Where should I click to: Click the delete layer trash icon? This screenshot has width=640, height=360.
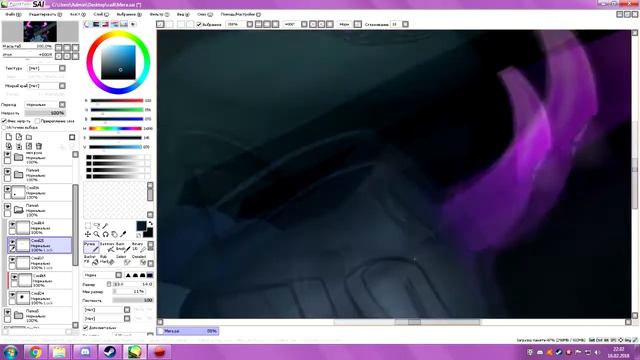pyautogui.click(x=39, y=146)
